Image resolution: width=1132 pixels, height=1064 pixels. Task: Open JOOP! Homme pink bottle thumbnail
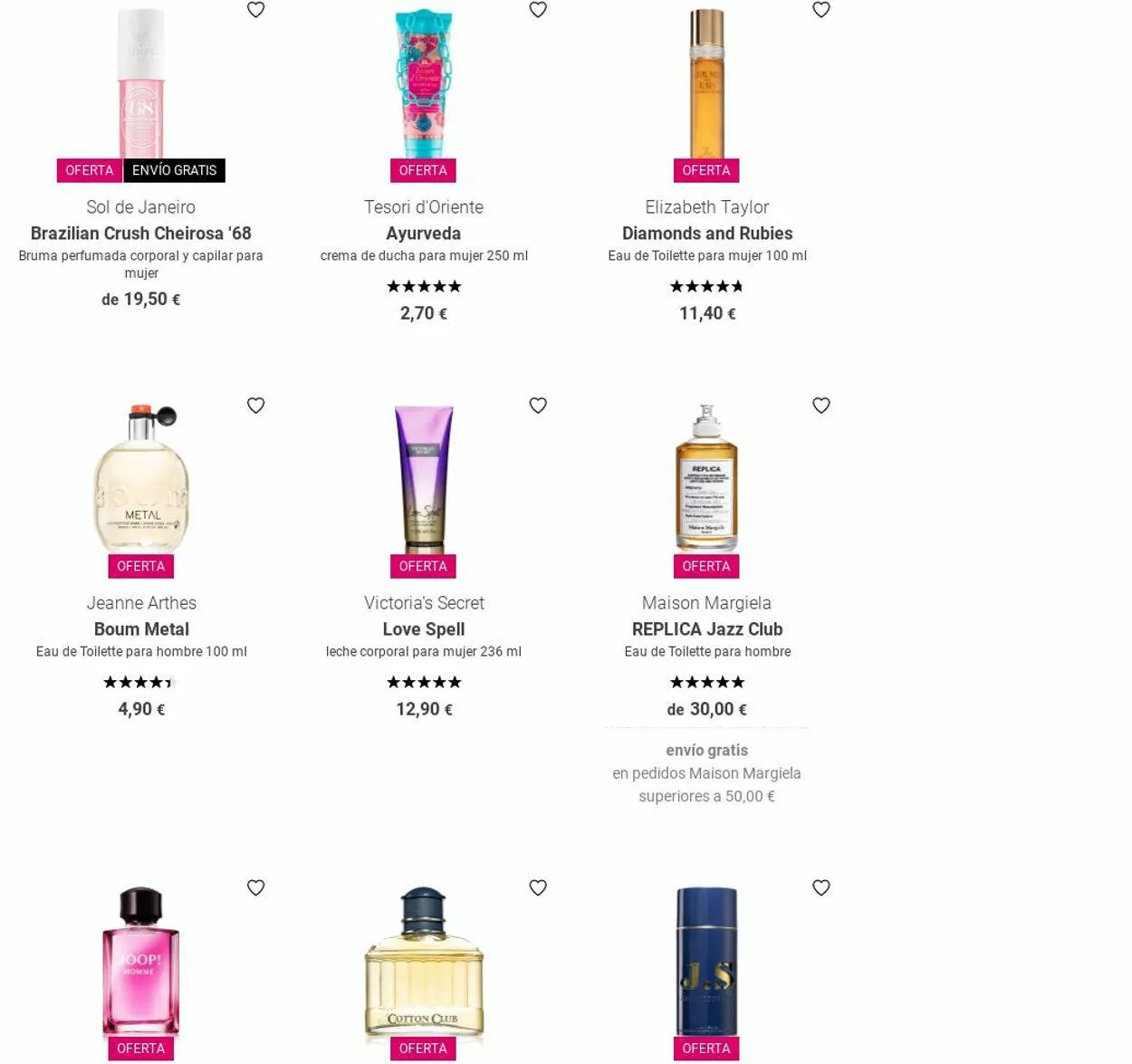click(x=141, y=962)
